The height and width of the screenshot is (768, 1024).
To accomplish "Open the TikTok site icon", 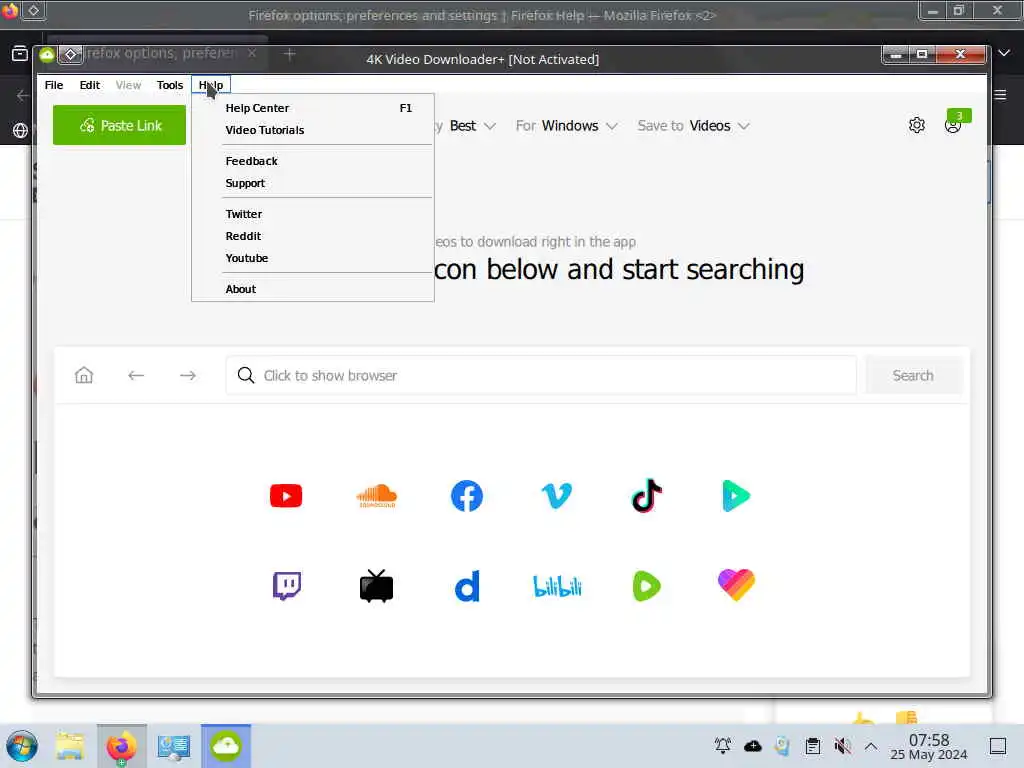I will tap(647, 496).
